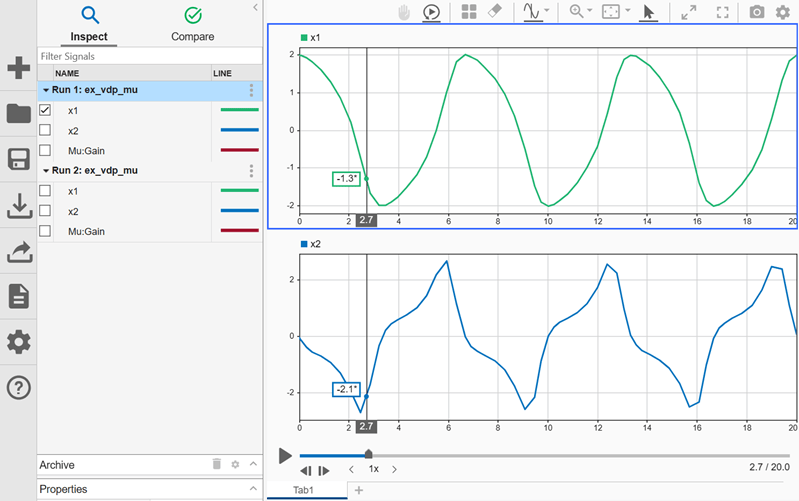Switch to the Inspect tab
Viewport: 799px width, 501px height.
tap(89, 24)
